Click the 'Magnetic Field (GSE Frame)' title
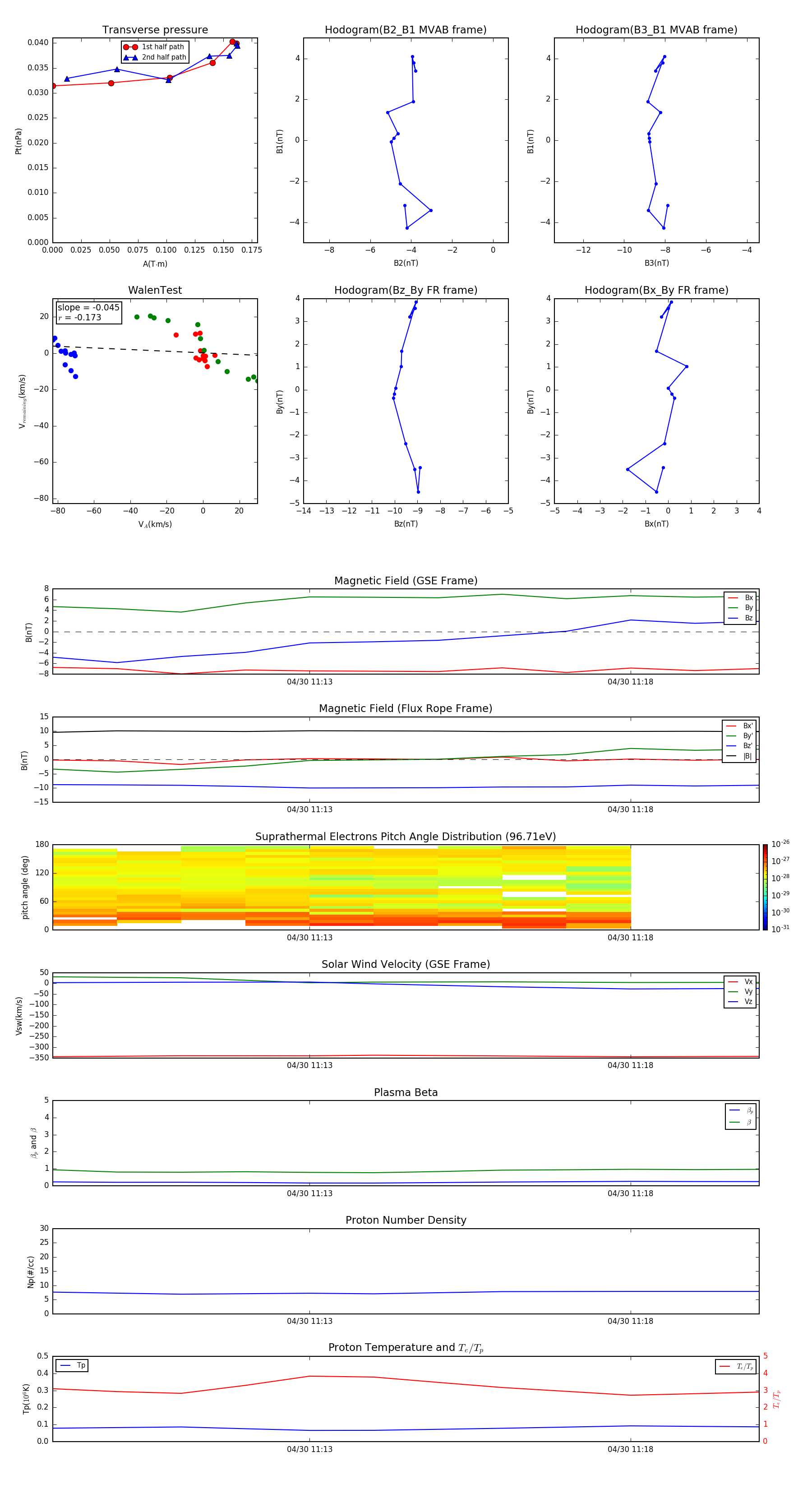This screenshot has width=812, height=1489. 406,581
